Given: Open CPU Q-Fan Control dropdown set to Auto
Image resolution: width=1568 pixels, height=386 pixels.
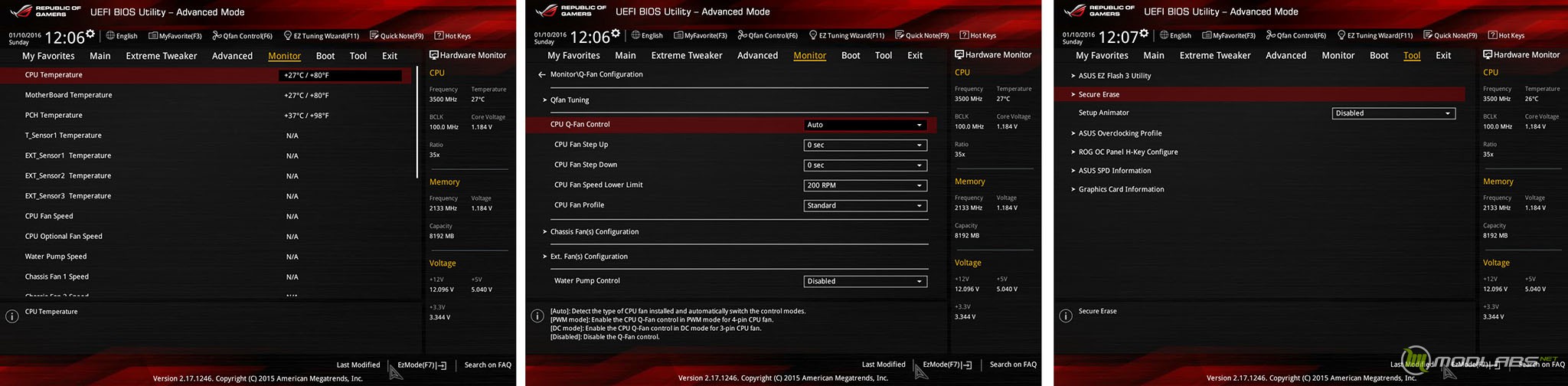Looking at the screenshot, I should click(x=865, y=125).
